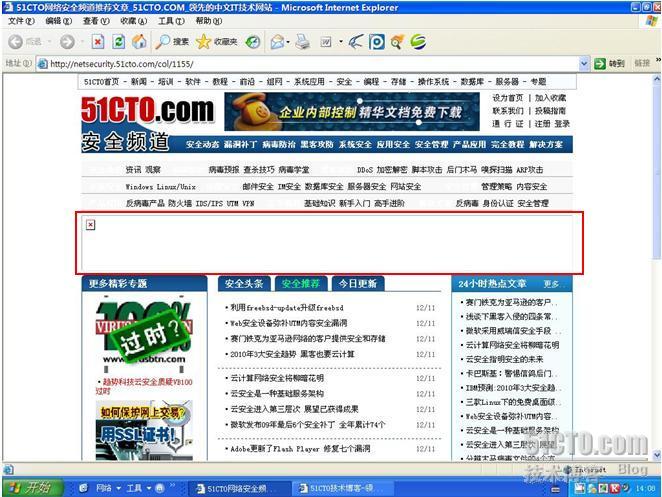Click the 51CTO.com logo
Image resolution: width=662 pixels, height=497 pixels.
point(148,110)
